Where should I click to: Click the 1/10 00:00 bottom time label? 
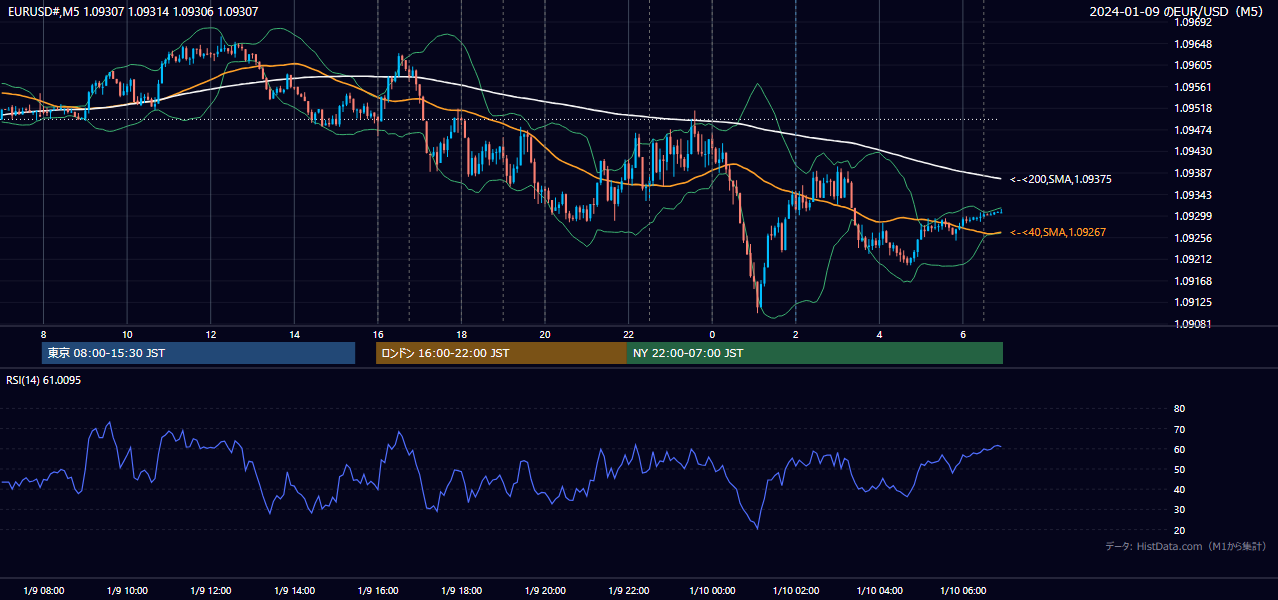pyautogui.click(x=712, y=590)
